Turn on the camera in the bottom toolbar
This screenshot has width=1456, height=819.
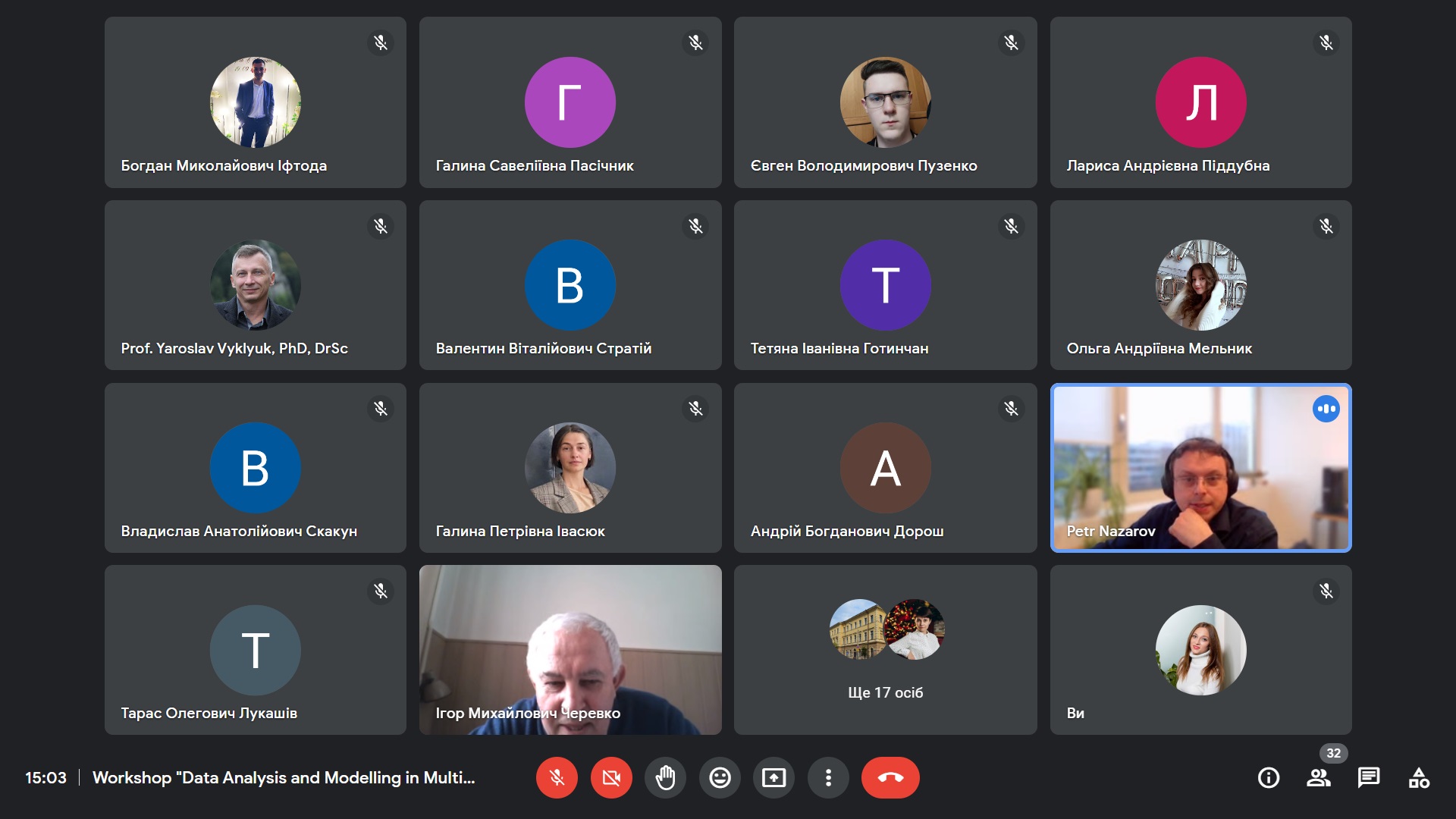(x=611, y=777)
